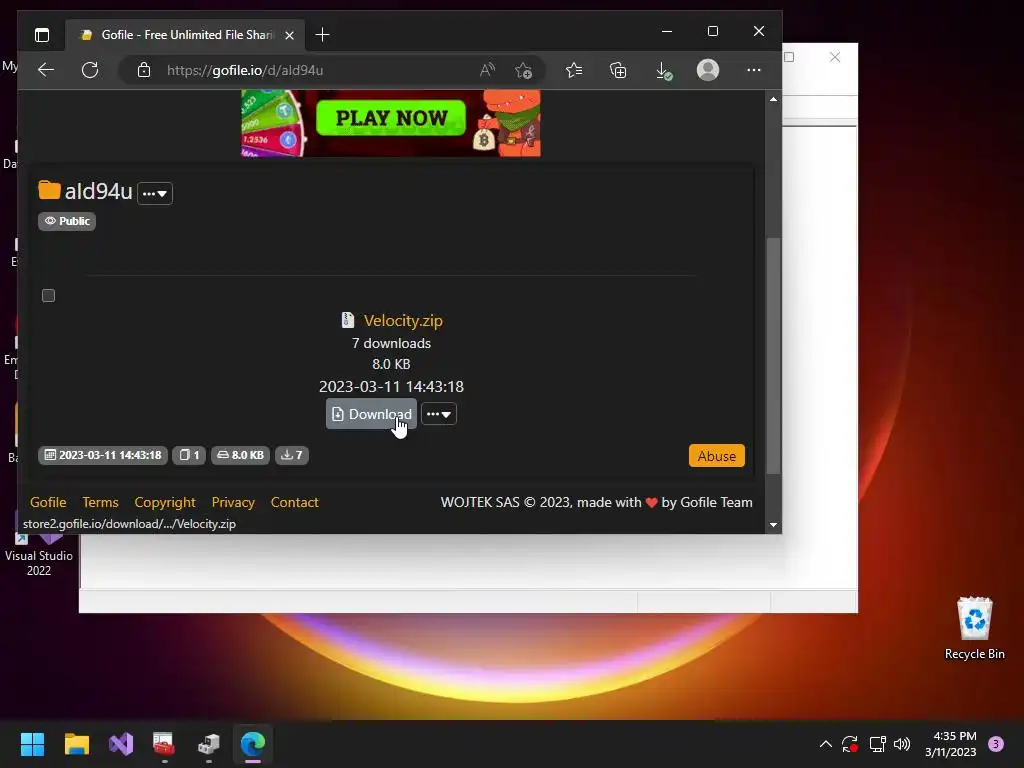This screenshot has width=1024, height=768.
Task: Open the Visual Studio 2022 desktop shortcut
Action: pos(39,554)
